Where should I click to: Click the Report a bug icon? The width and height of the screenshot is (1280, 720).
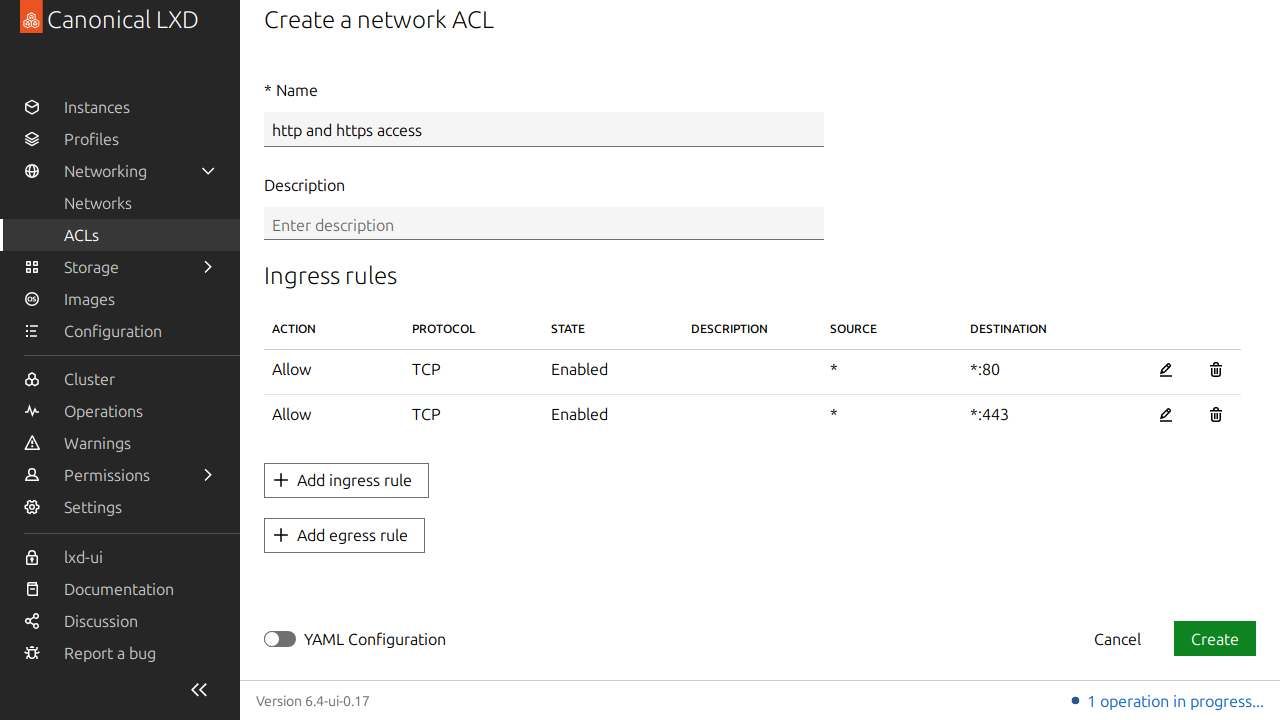[x=32, y=653]
